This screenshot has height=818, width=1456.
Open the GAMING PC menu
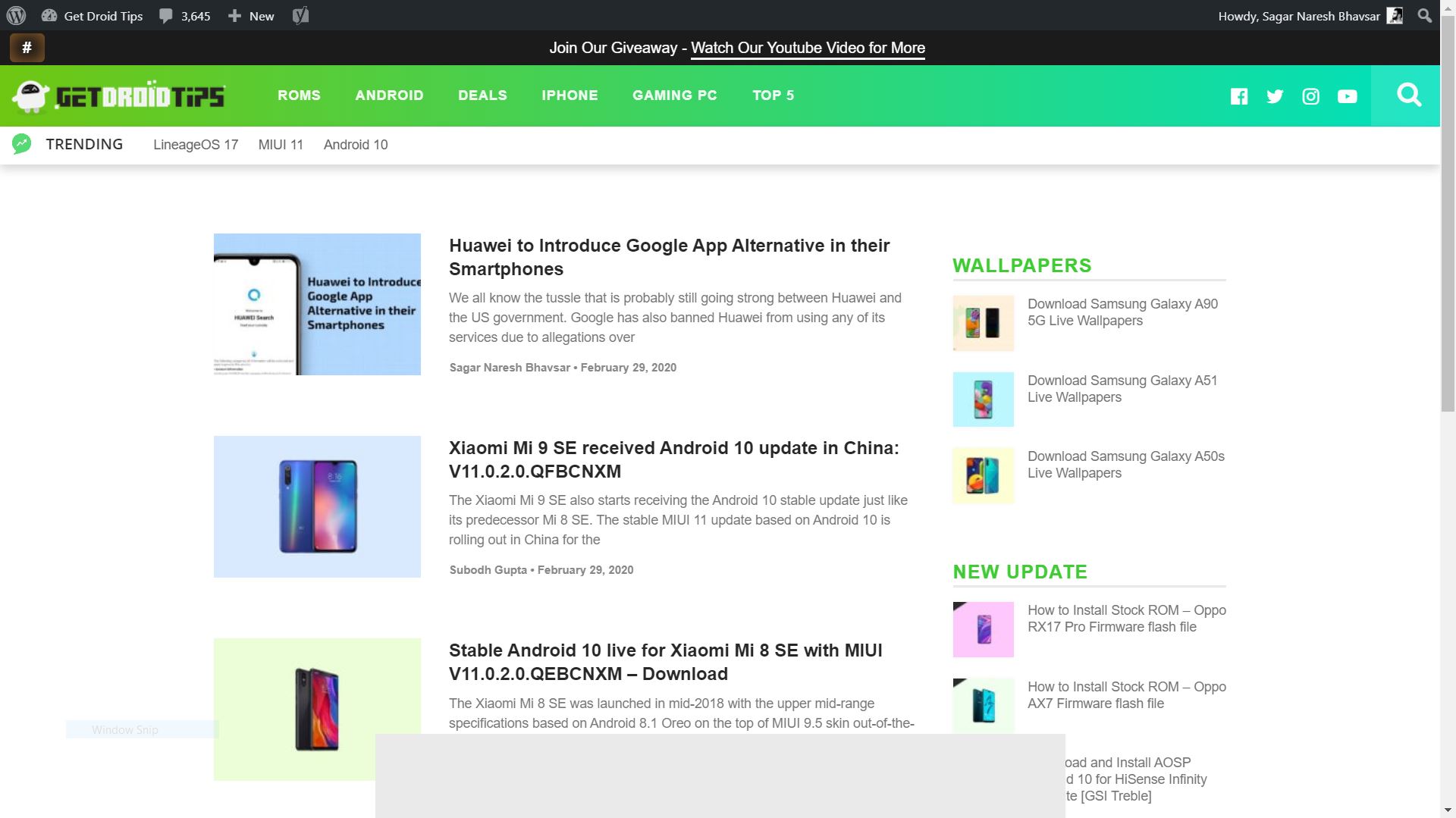pyautogui.click(x=675, y=96)
